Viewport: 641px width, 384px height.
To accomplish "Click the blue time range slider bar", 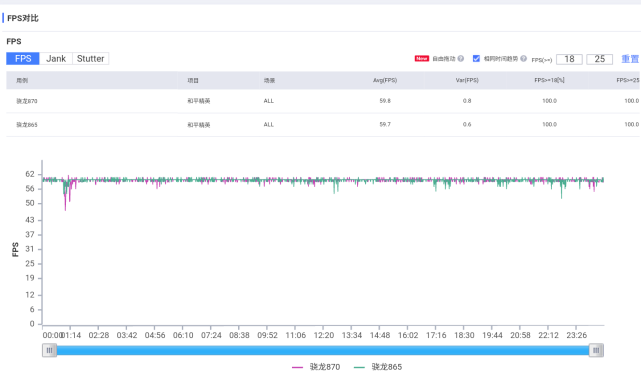I will [x=323, y=350].
